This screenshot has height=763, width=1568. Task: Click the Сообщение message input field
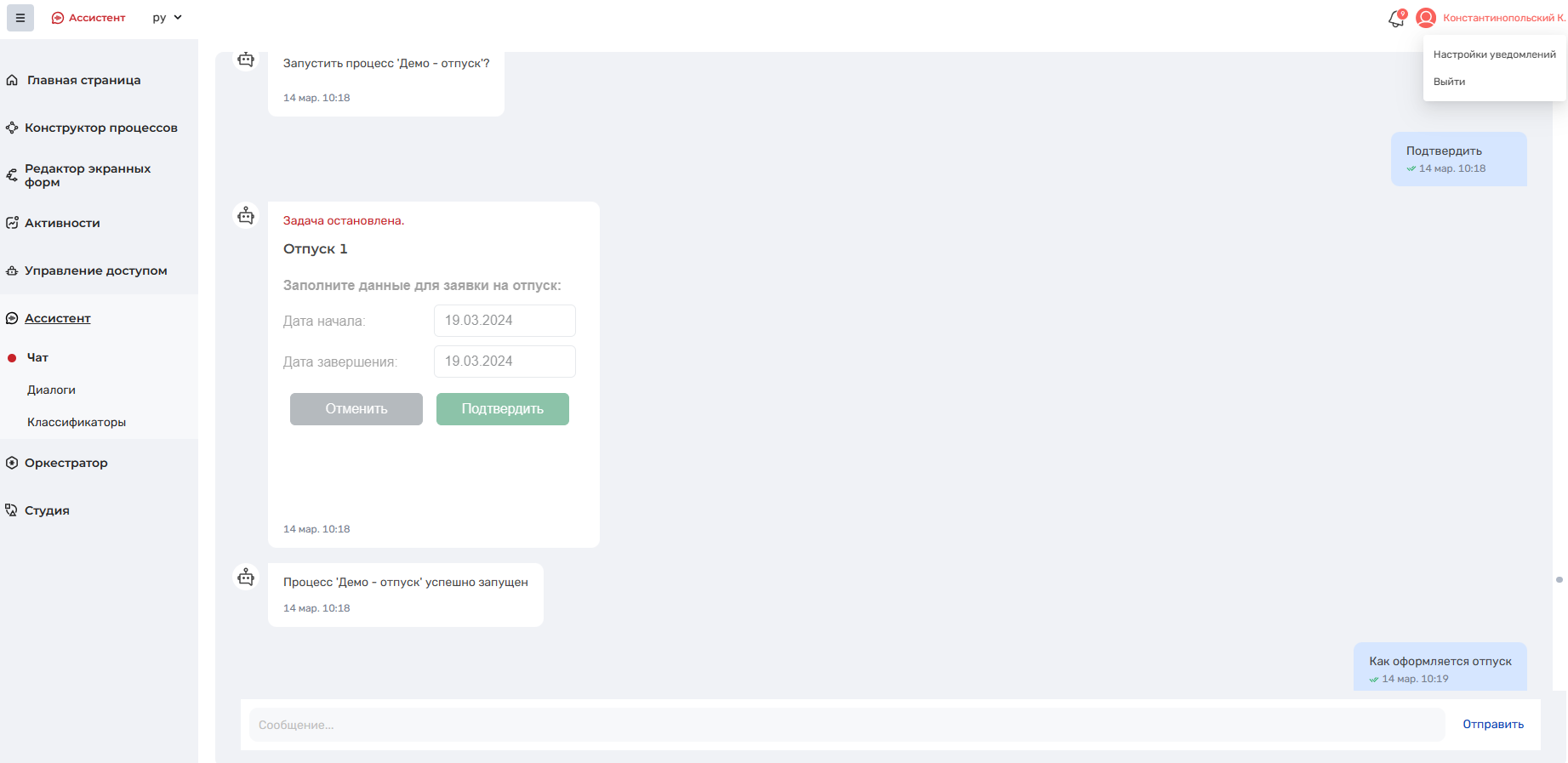tap(847, 725)
